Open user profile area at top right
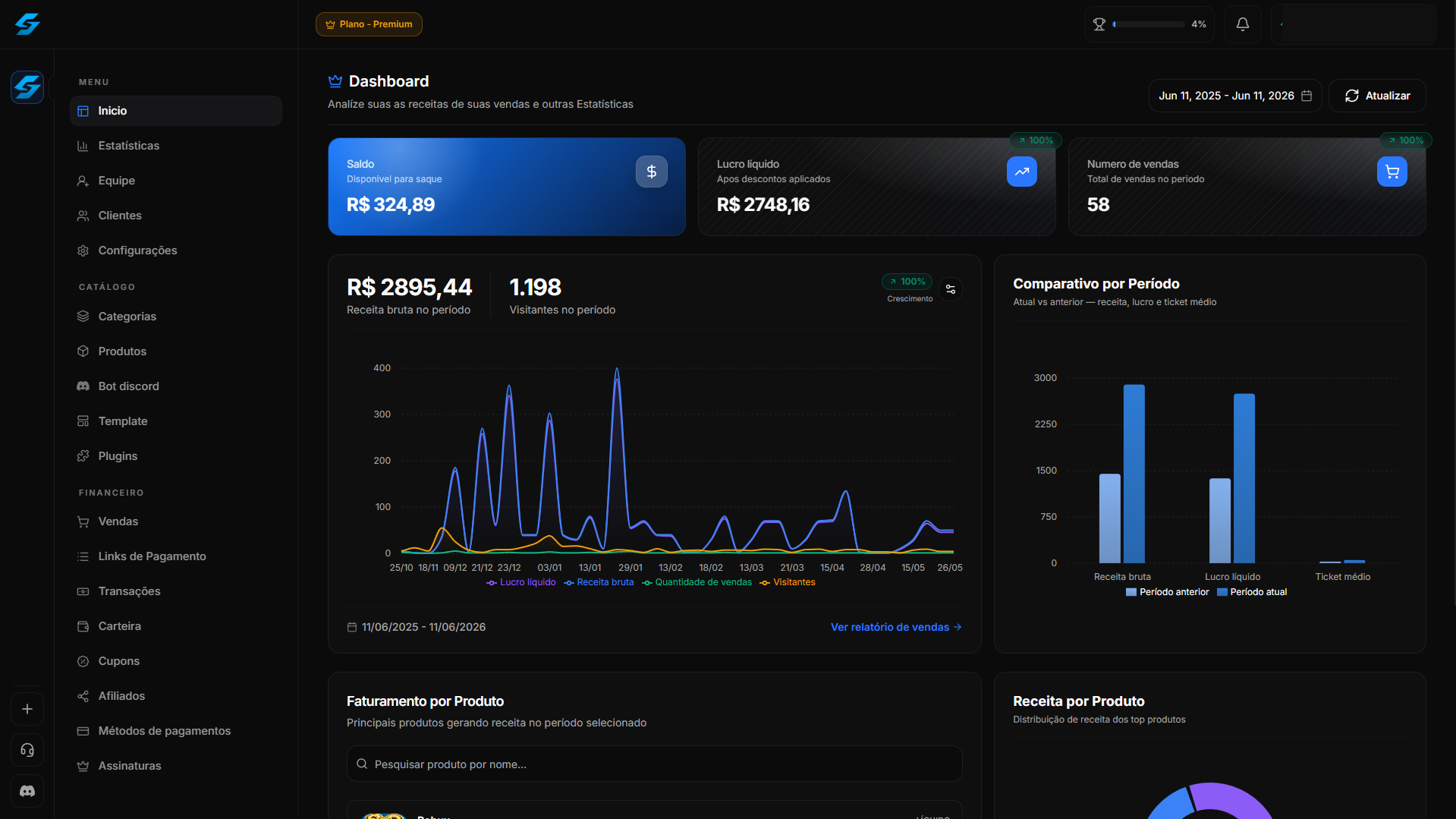This screenshot has width=1456, height=819. point(1354,24)
